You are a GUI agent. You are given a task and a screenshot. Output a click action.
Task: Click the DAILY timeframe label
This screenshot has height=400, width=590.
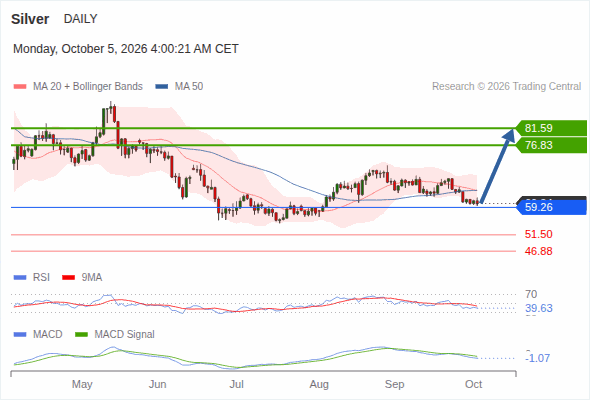click(81, 18)
